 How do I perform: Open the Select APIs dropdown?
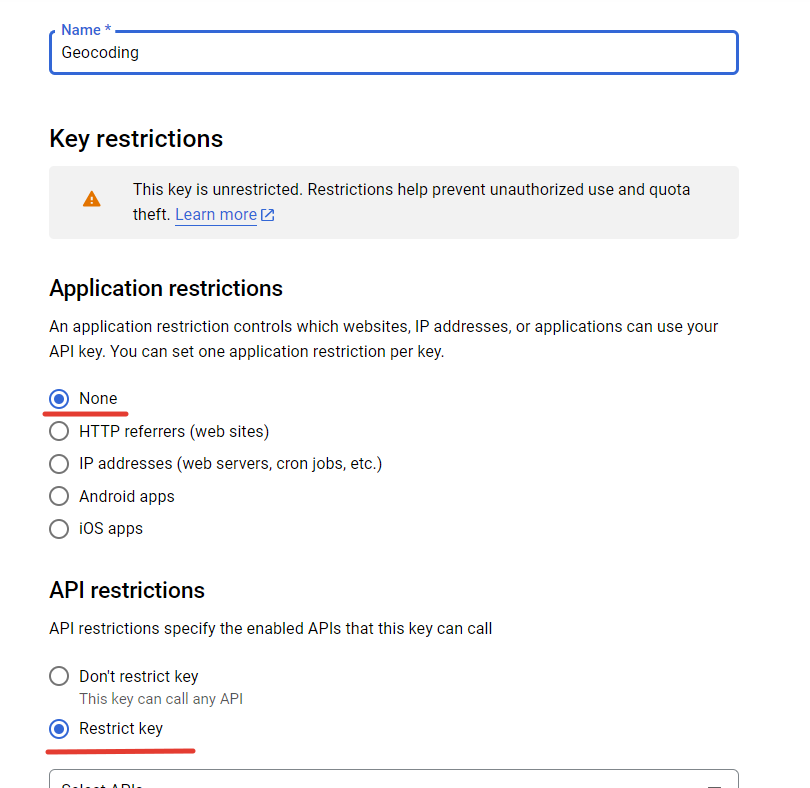(394, 779)
